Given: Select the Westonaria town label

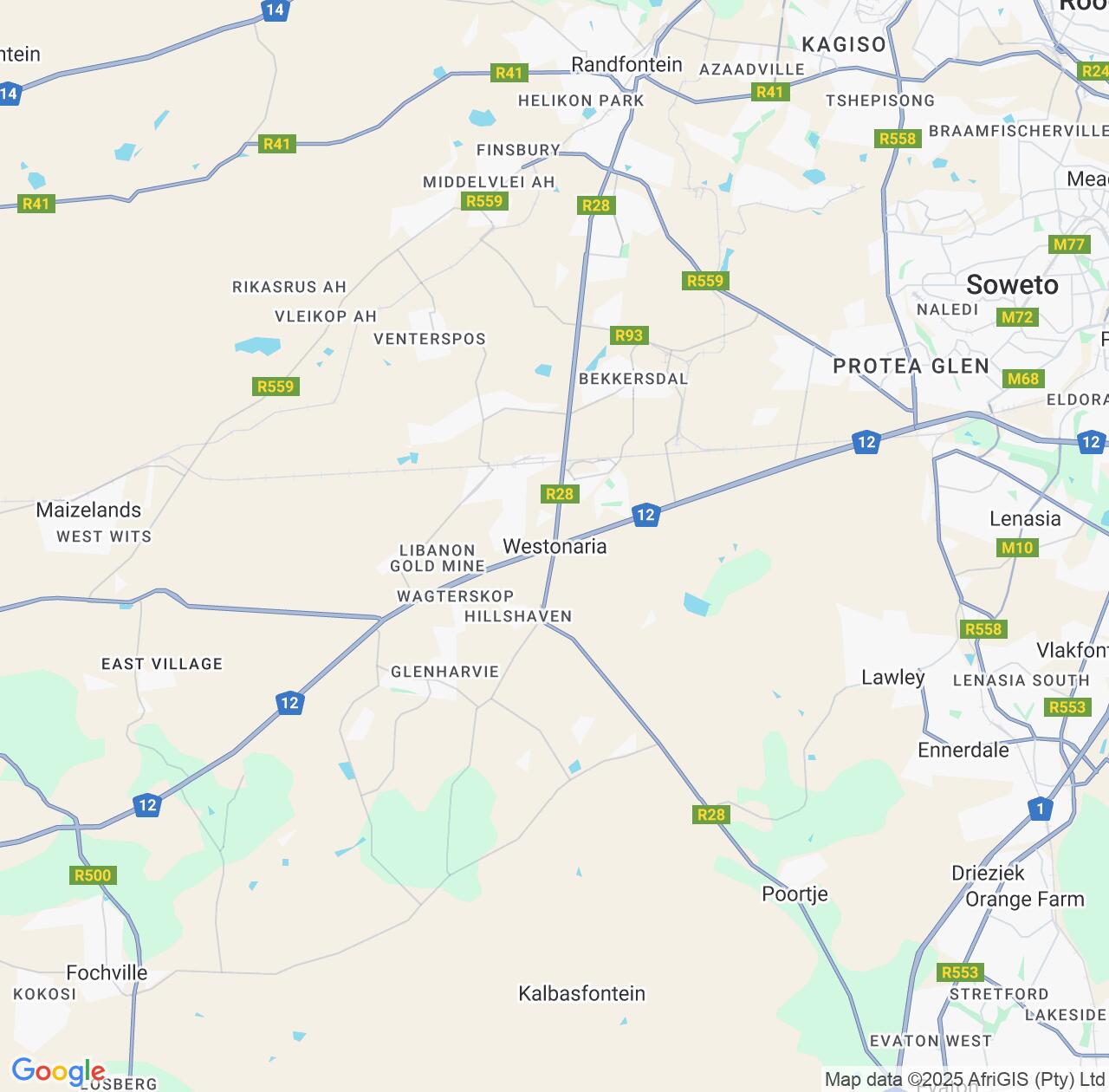Looking at the screenshot, I should coord(554,547).
